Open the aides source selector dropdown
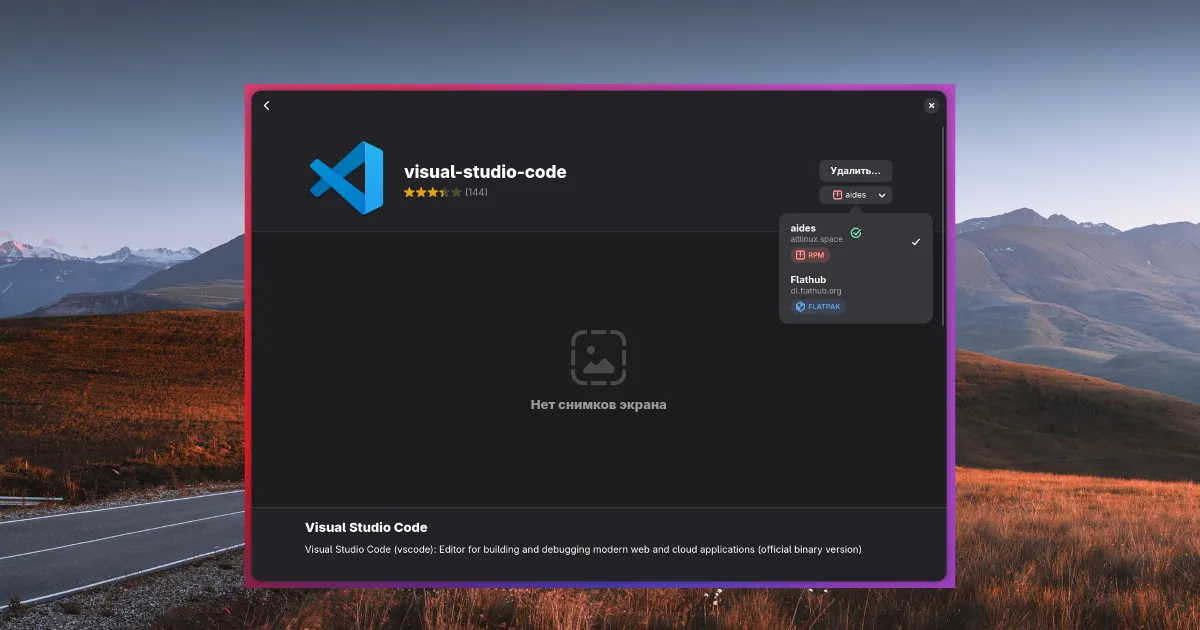Viewport: 1200px width, 630px height. [x=855, y=195]
